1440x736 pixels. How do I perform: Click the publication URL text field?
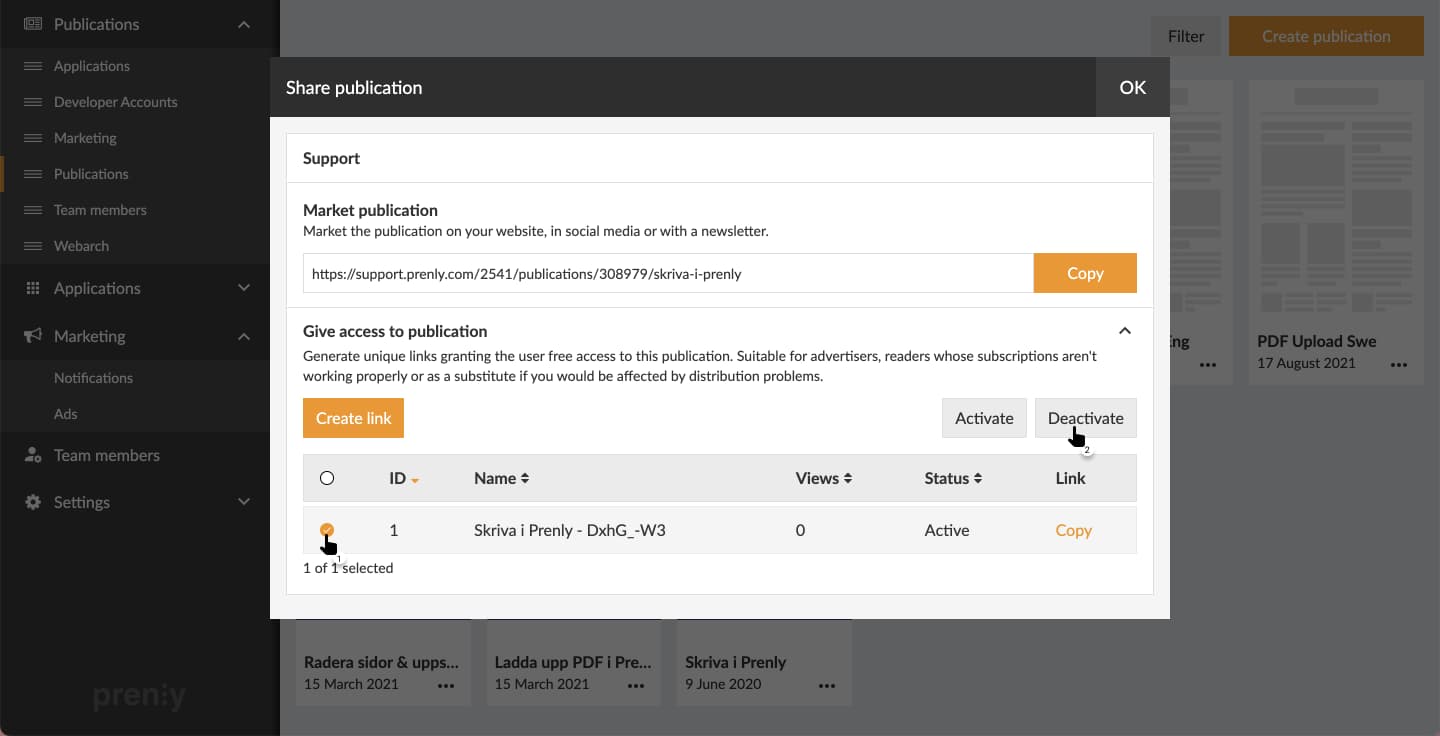pos(667,273)
